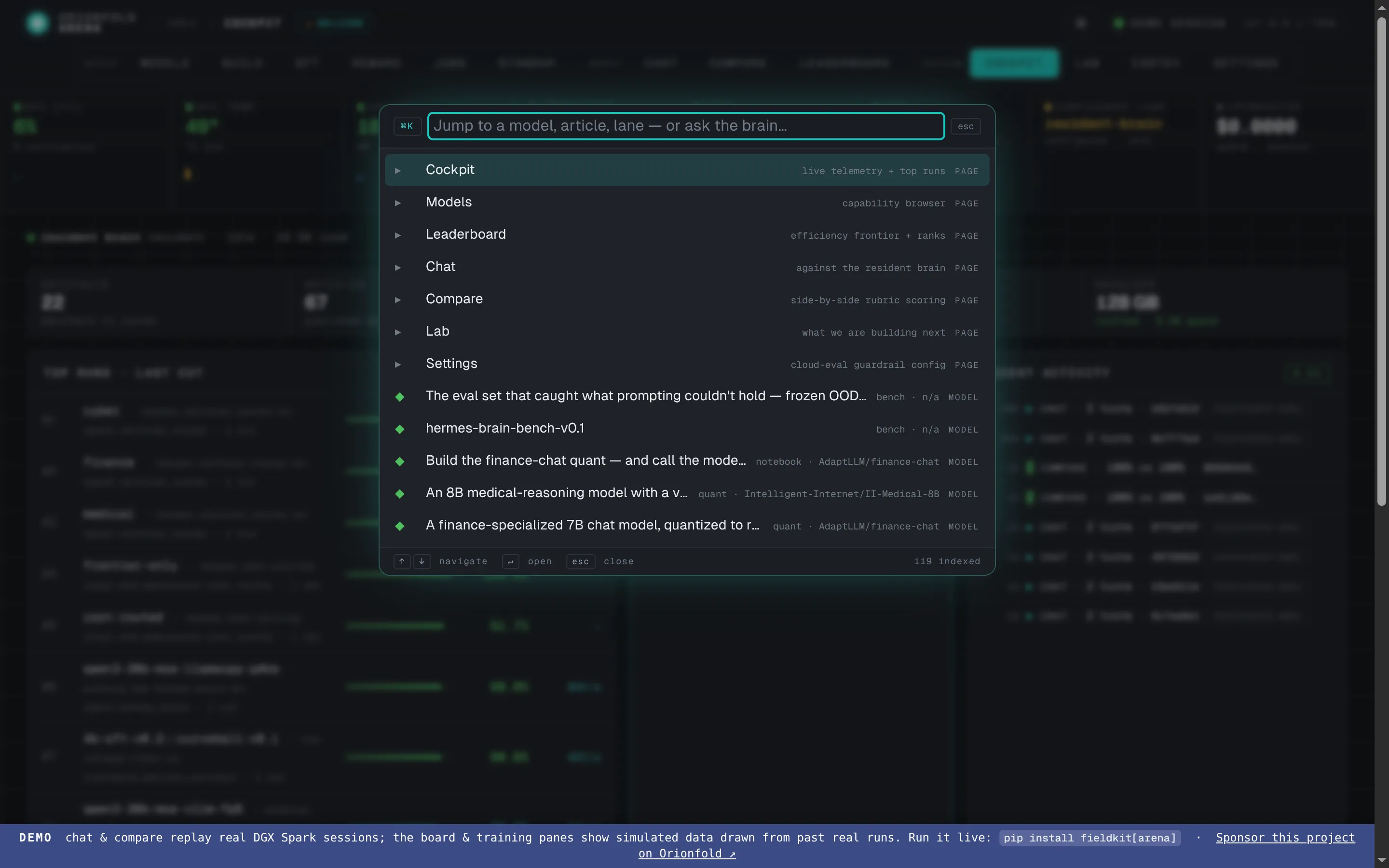Click the 119 indexed count
Screen dimensions: 1389x868
(x=947, y=561)
